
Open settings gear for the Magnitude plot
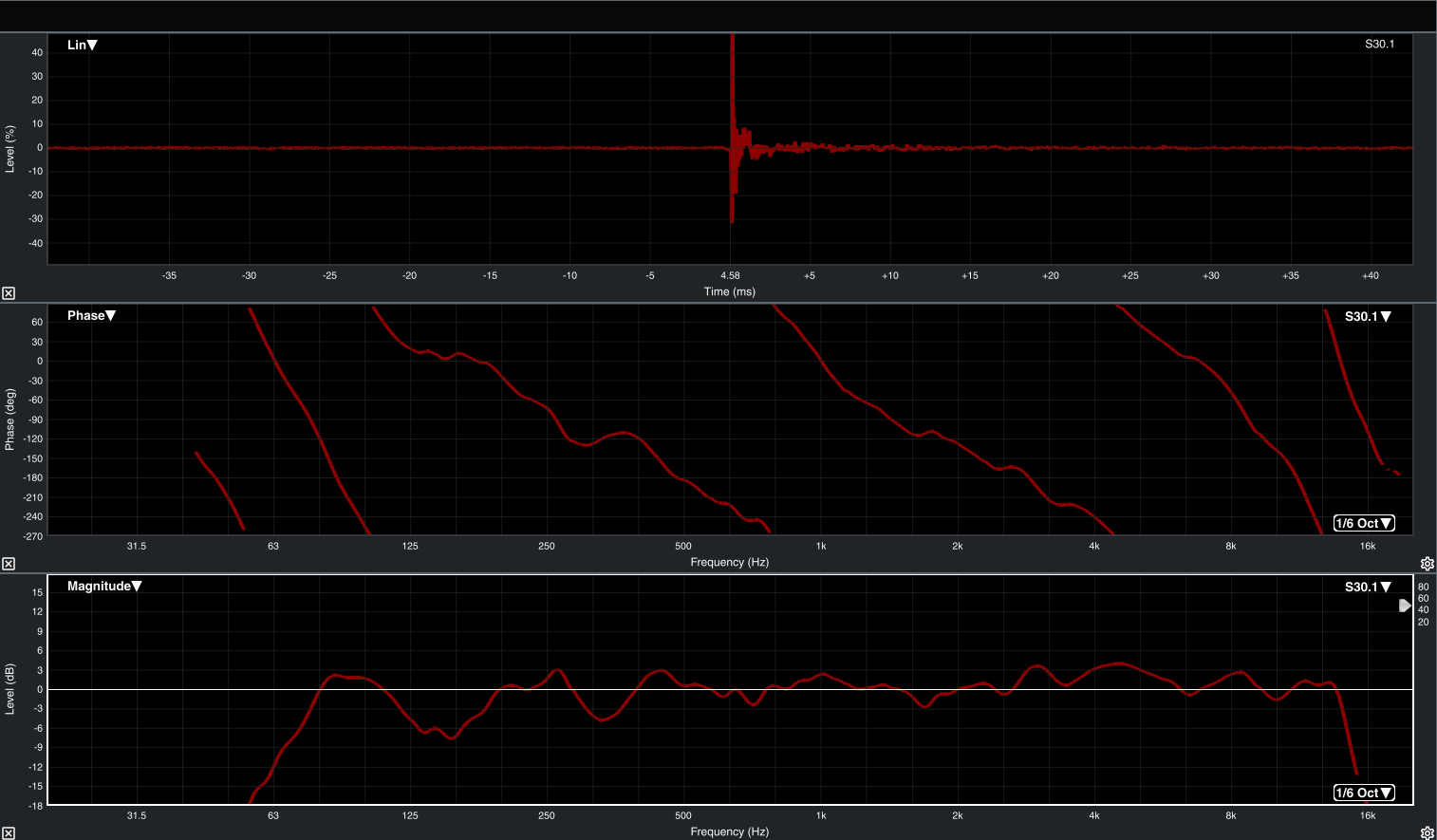click(1427, 833)
